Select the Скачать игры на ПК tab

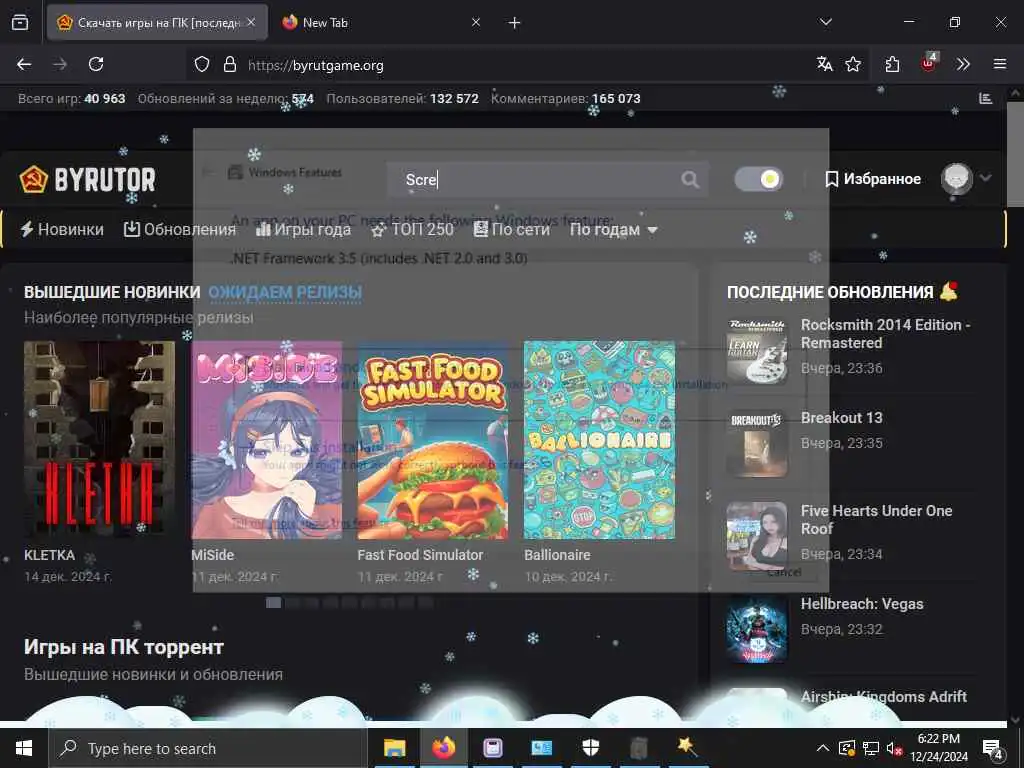(x=157, y=23)
